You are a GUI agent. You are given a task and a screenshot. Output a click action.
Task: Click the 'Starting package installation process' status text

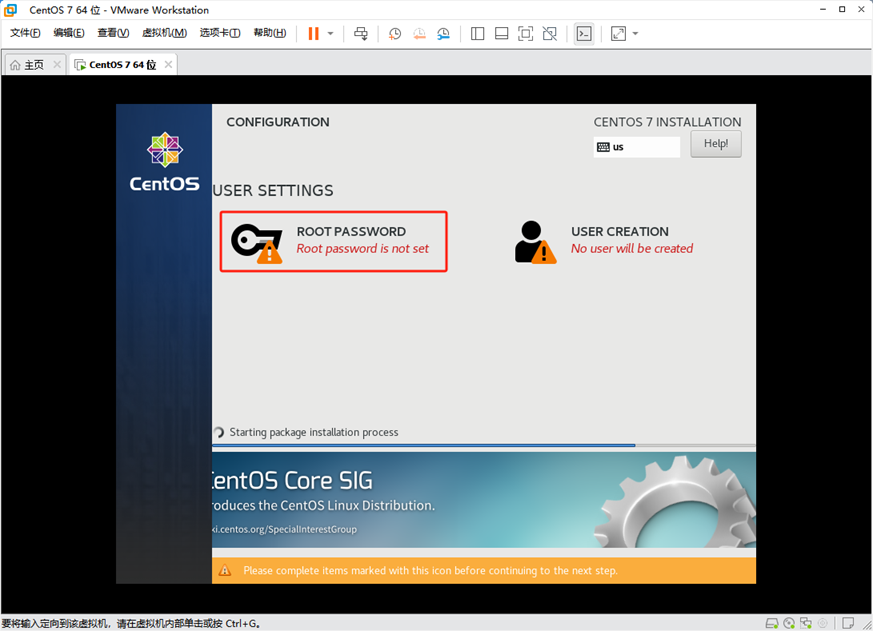[314, 432]
